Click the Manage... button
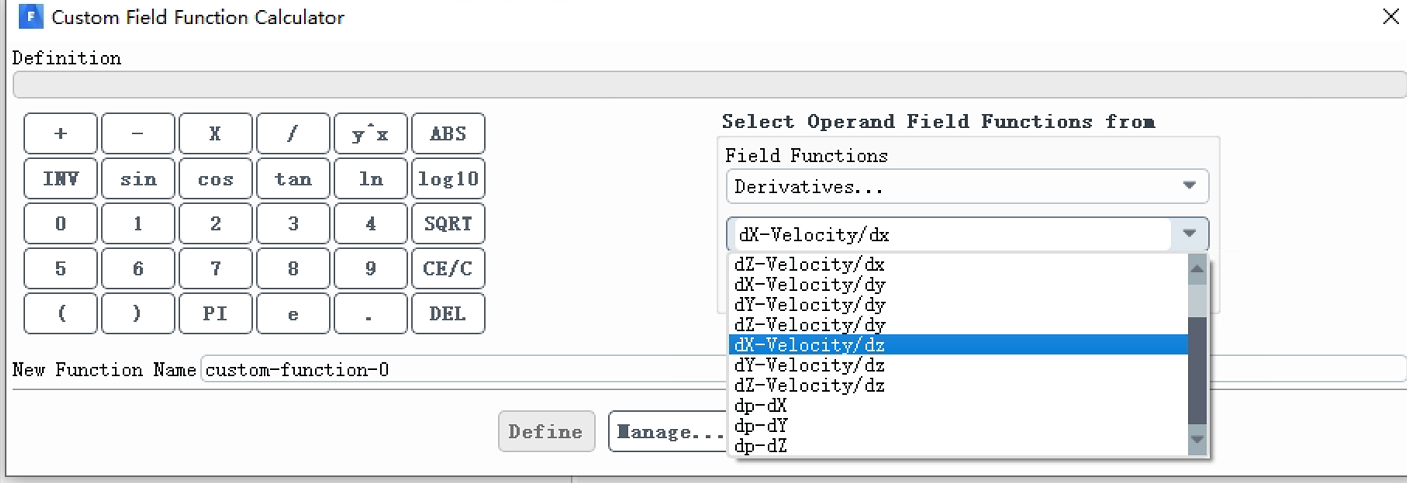1407x483 pixels. point(668,432)
